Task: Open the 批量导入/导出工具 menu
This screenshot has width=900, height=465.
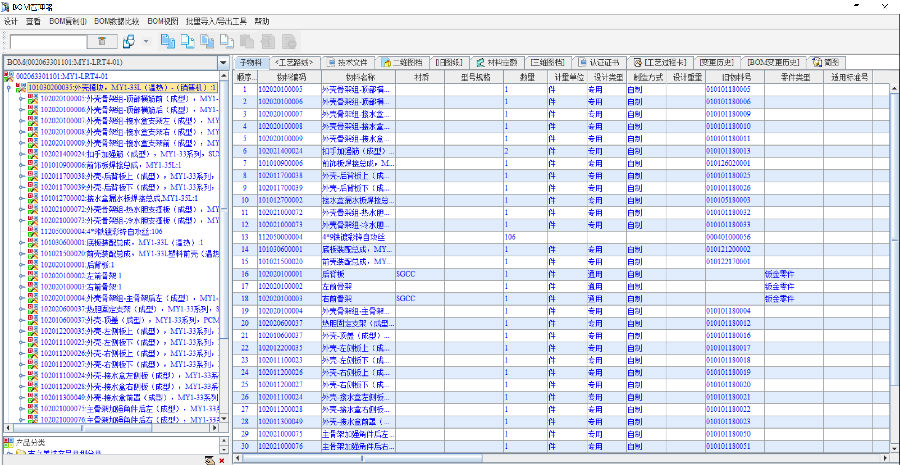Action: [x=217, y=20]
